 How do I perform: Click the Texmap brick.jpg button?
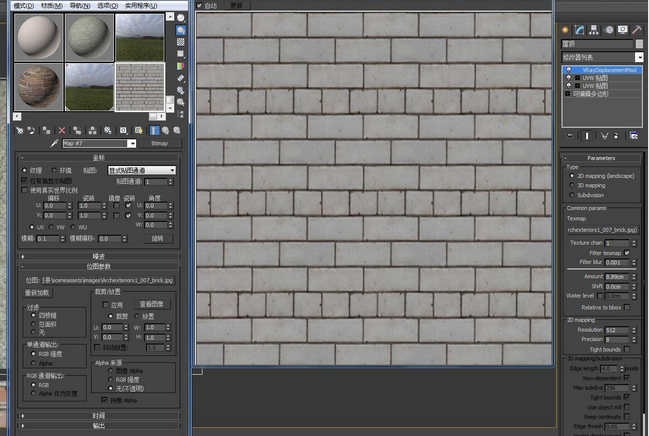point(602,229)
